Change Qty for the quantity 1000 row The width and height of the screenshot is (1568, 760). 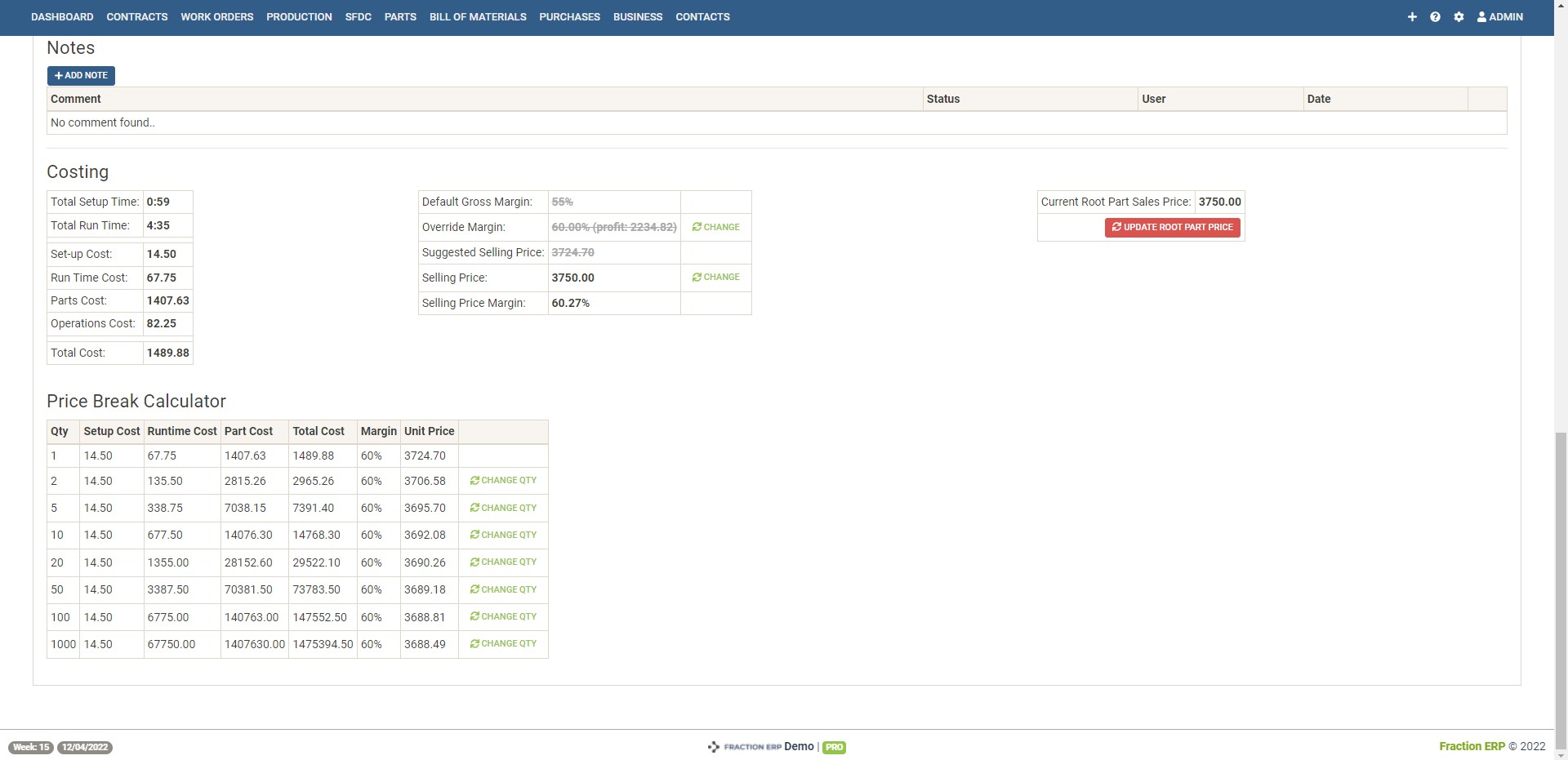point(503,644)
